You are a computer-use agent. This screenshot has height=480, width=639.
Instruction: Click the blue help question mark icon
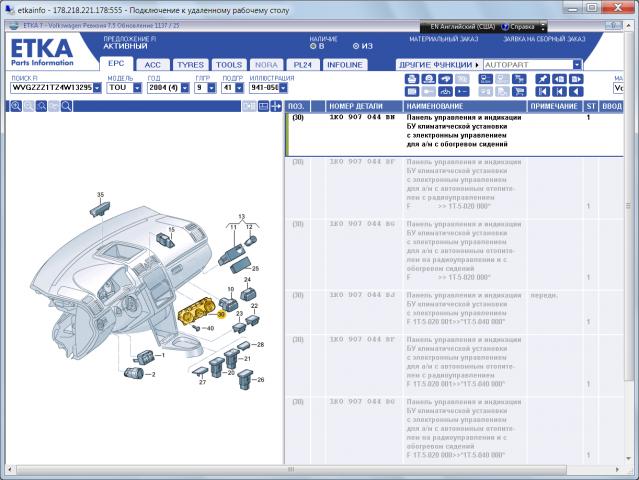[505, 27]
